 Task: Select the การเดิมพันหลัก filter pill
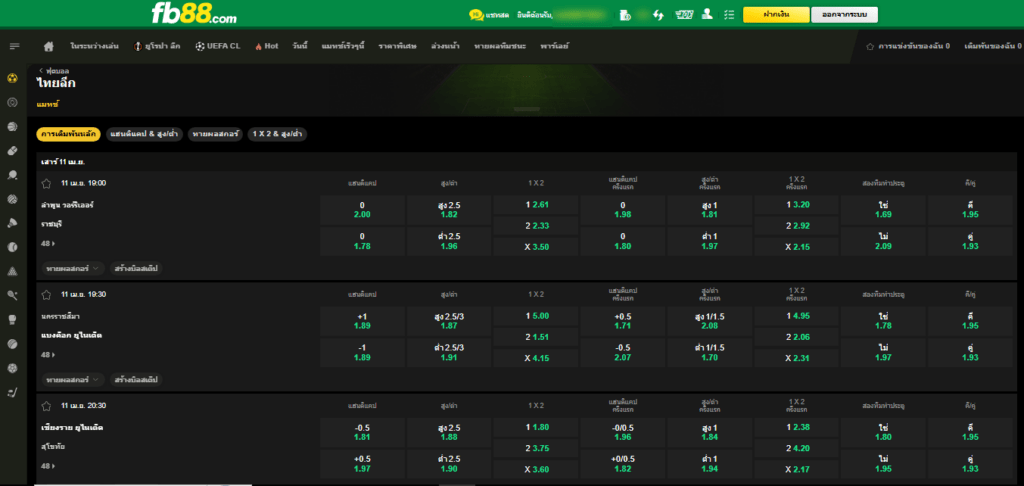tap(69, 134)
